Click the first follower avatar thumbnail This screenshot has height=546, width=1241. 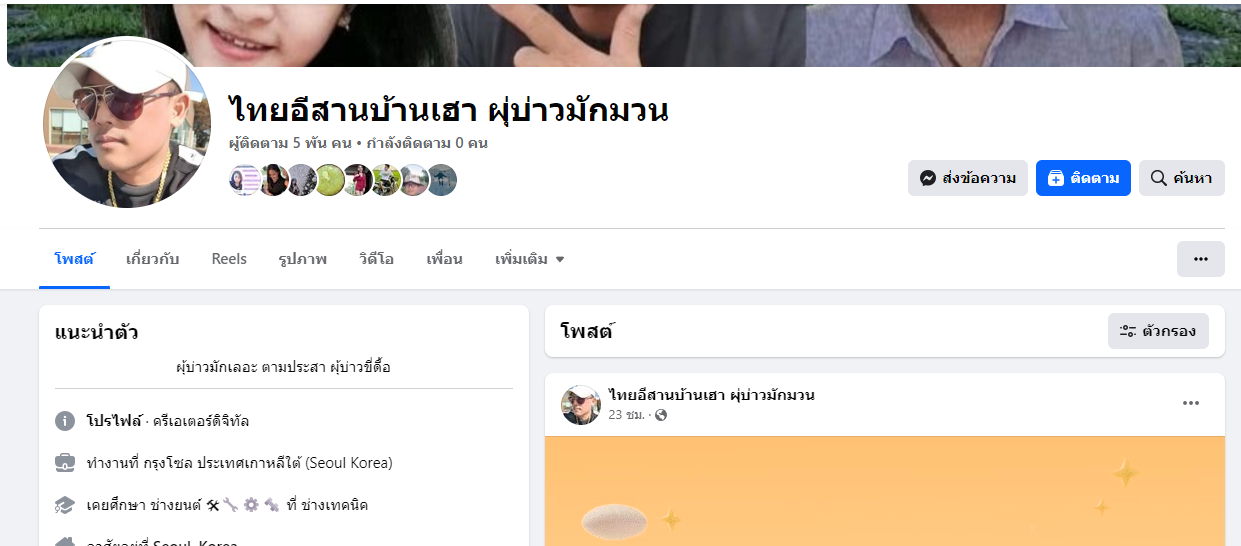click(x=243, y=180)
